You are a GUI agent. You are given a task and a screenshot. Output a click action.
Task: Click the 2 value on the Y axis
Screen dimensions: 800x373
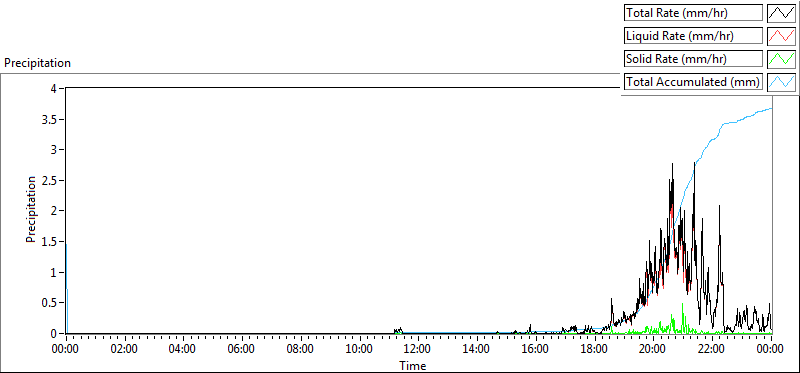[x=55, y=211]
